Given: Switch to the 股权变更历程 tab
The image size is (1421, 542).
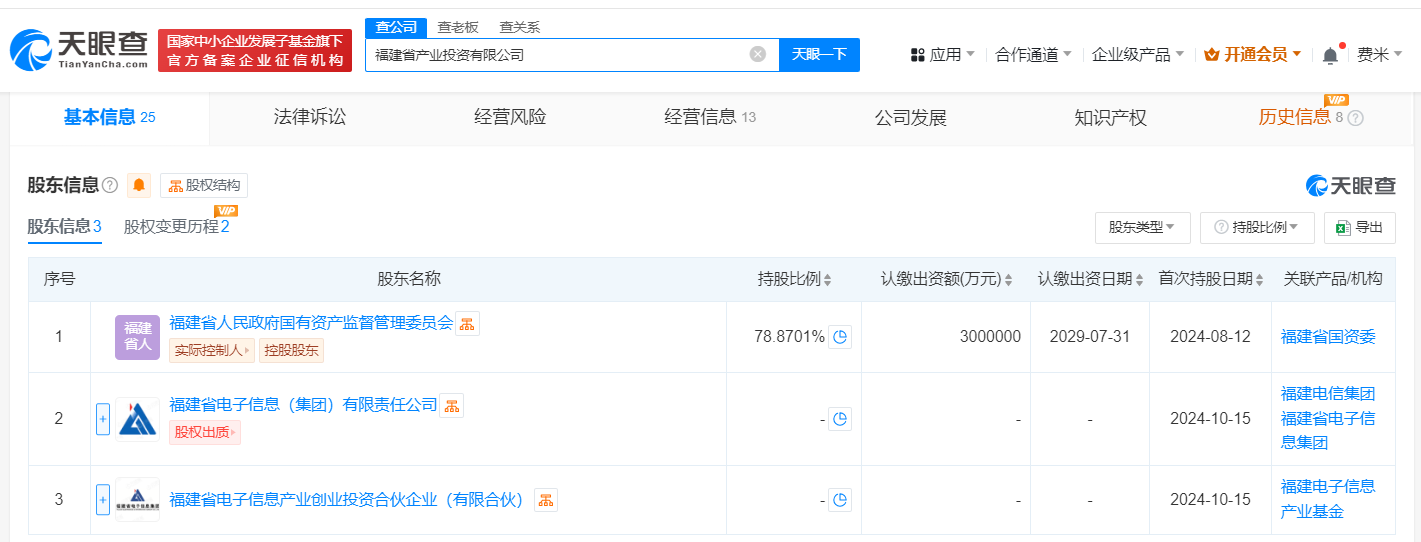Looking at the screenshot, I should [176, 226].
